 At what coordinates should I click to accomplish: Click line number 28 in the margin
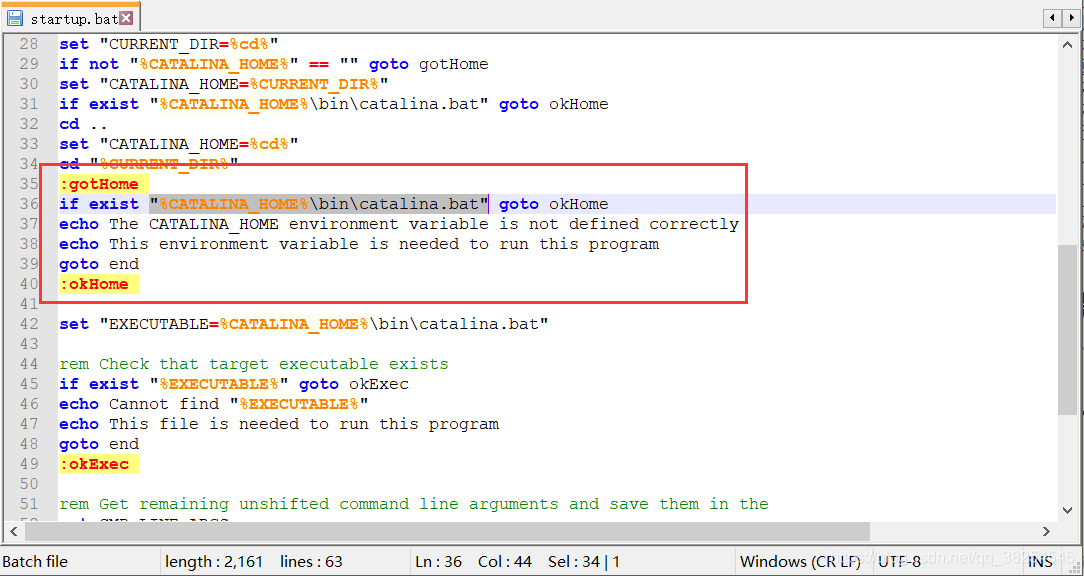[x=29, y=44]
